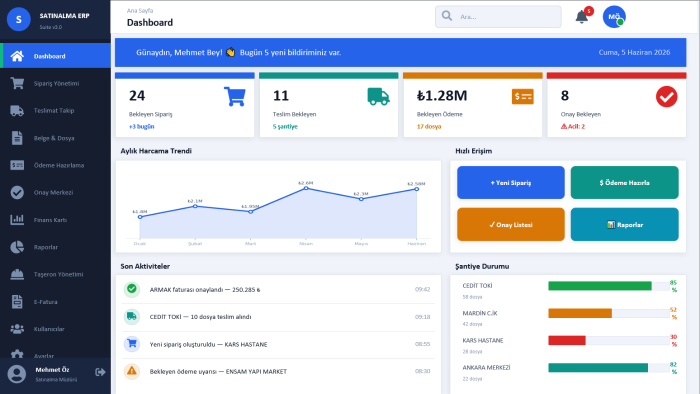Go to Teslimat Takip menu item
This screenshot has height=394, width=700.
point(55,111)
